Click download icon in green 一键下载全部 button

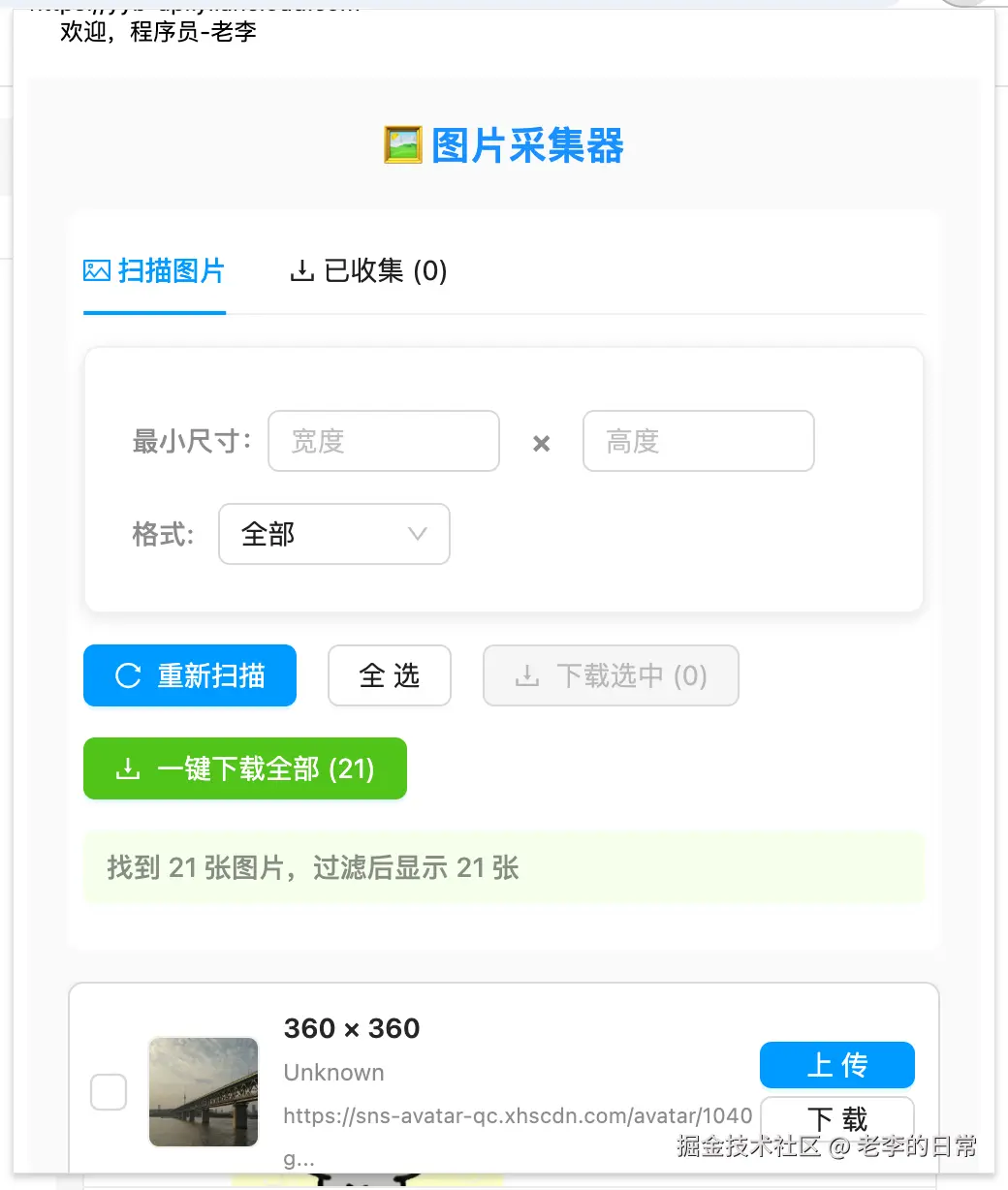pyautogui.click(x=128, y=769)
